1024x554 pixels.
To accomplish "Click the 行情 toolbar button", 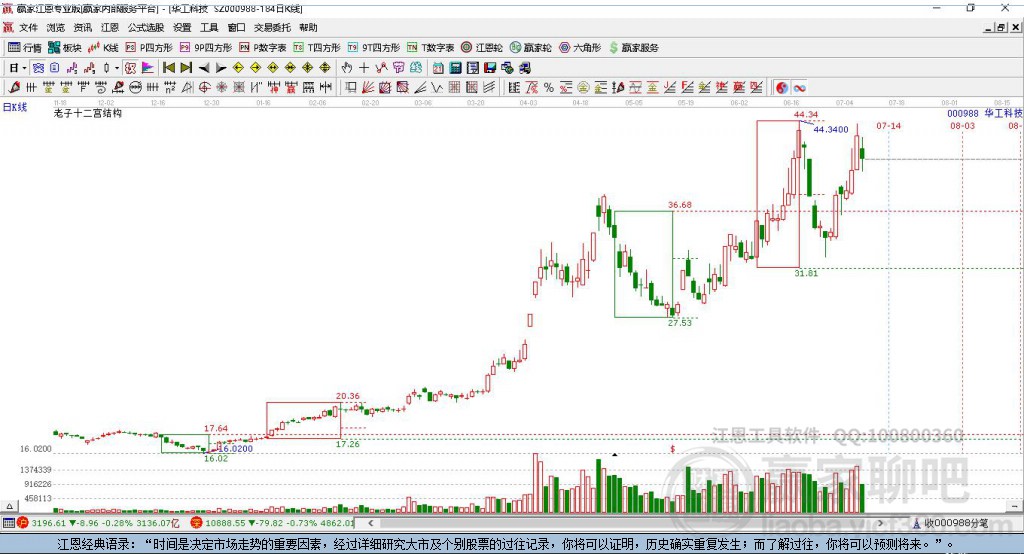I will tap(25, 48).
